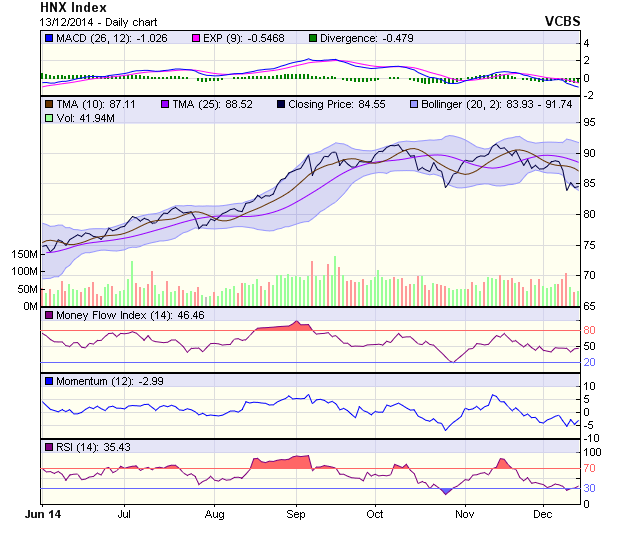The width and height of the screenshot is (620, 535).
Task: Select the brown TMA (10) legend marker
Action: 49,103
